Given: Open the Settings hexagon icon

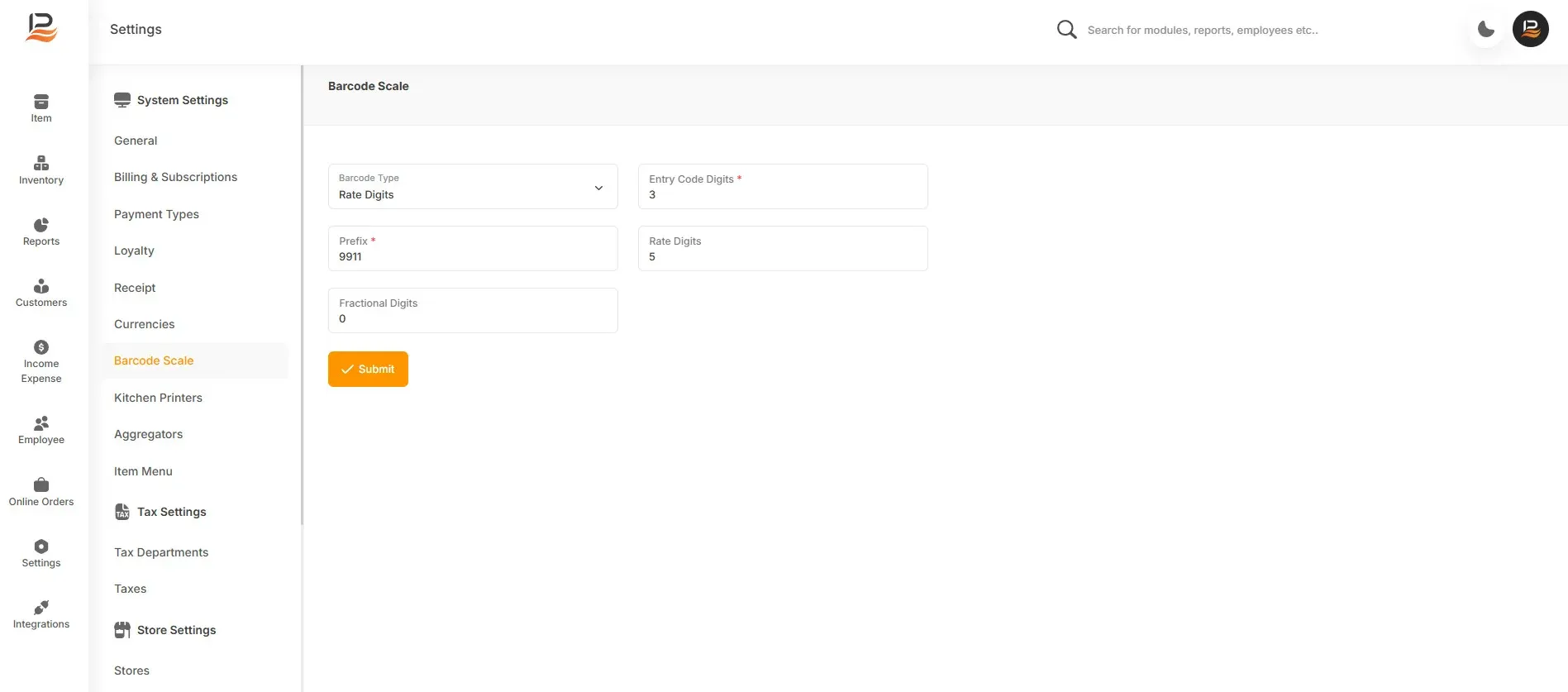Looking at the screenshot, I should pyautogui.click(x=41, y=546).
